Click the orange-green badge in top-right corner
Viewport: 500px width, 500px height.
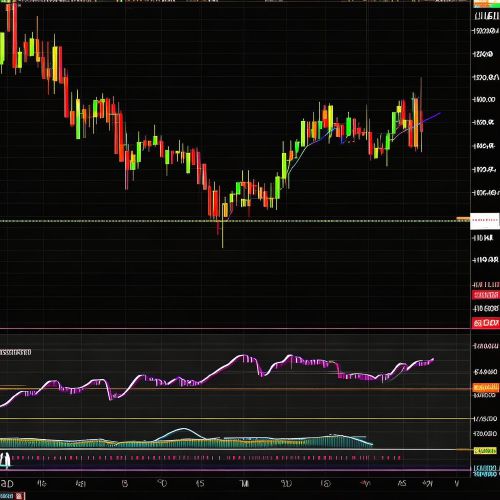(486, 4)
